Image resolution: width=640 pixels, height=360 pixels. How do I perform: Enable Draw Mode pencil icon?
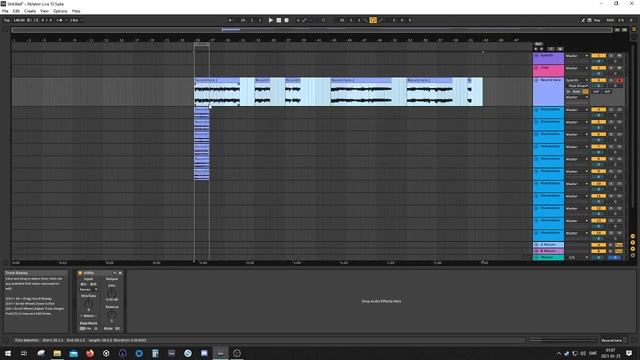point(583,20)
